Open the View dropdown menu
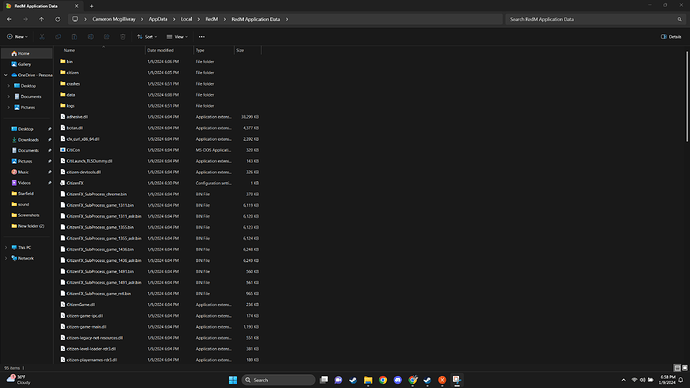The width and height of the screenshot is (690, 388). [177, 37]
